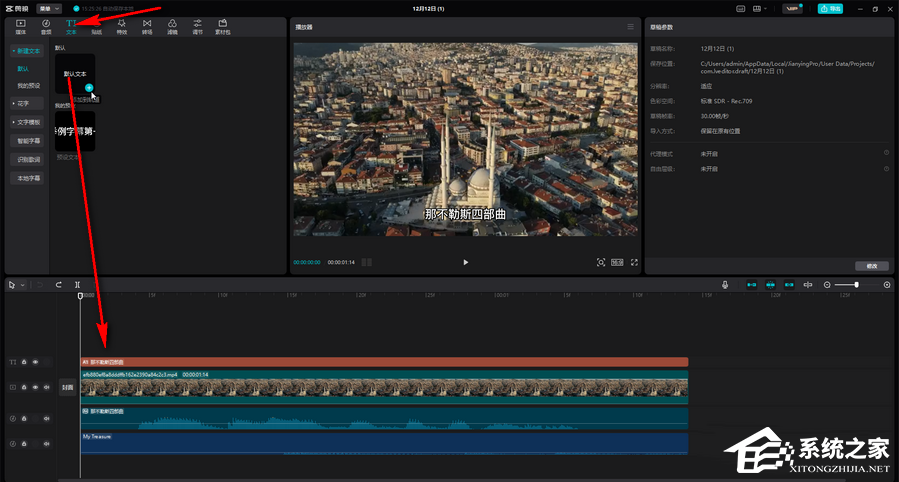Screen dimensions: 899x482
Task: Click the microphone record icon above timeline
Action: tap(725, 285)
